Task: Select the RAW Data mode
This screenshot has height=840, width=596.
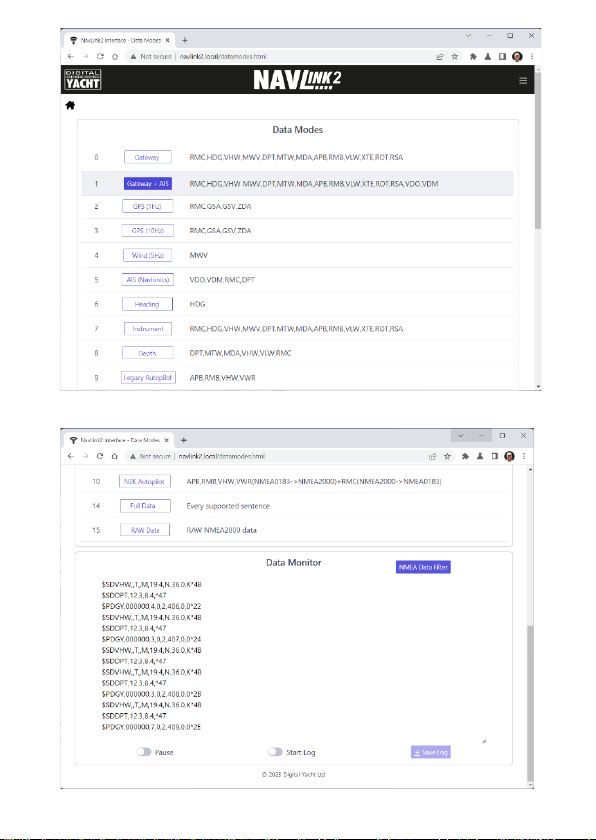Action: [x=145, y=530]
